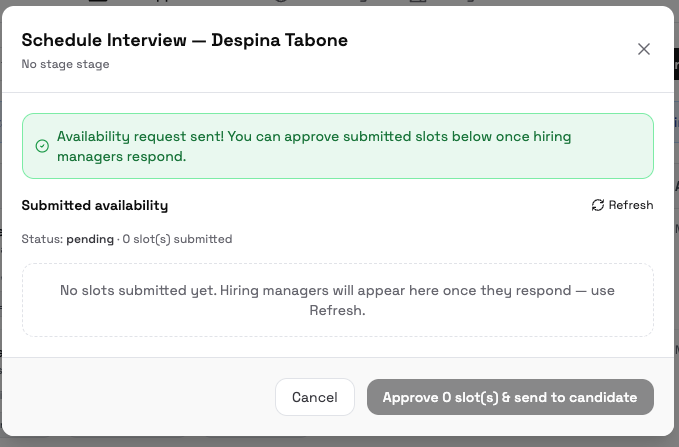Viewport: 679px width, 447px height.
Task: Select the 'Submitted availability' heading
Action: (95, 205)
